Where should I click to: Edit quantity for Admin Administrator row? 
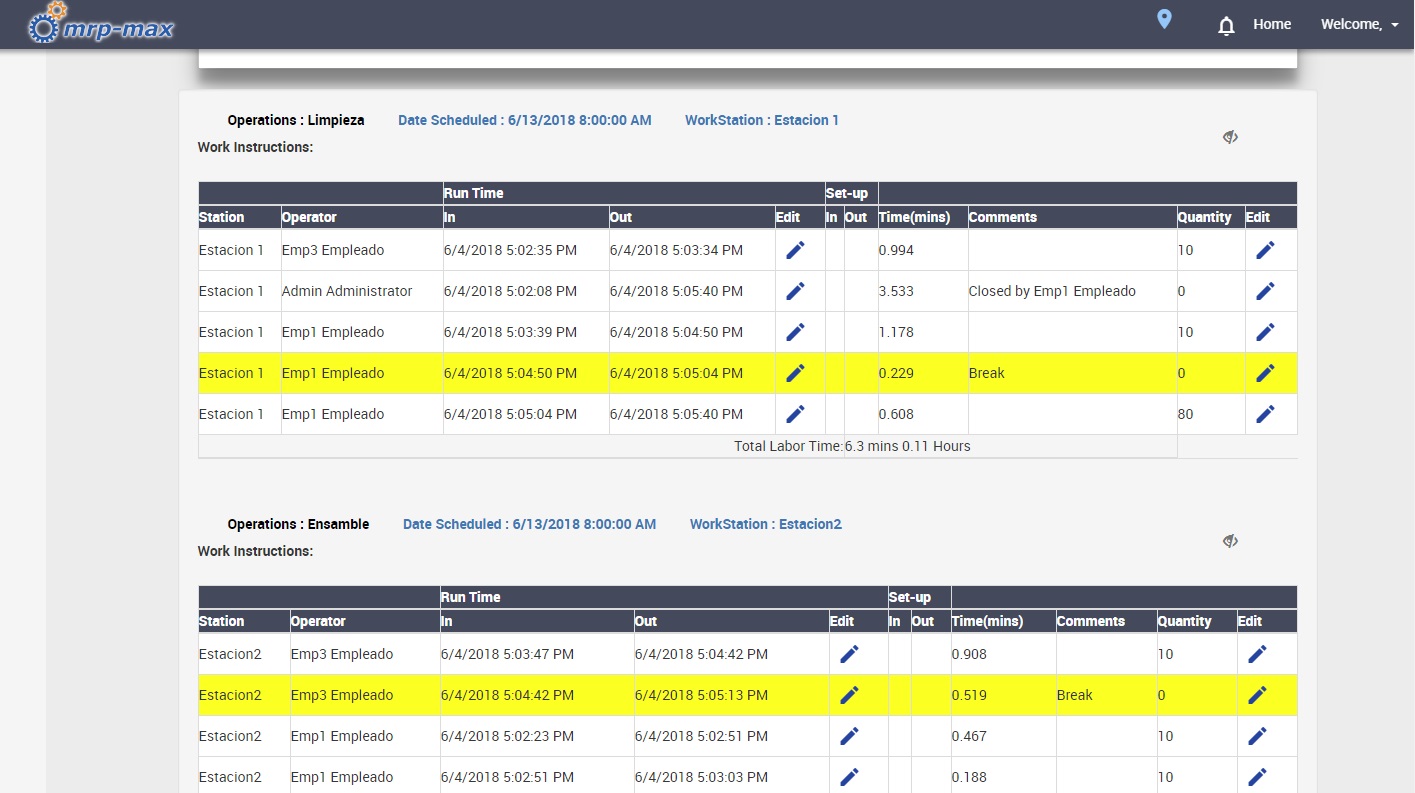coord(1265,291)
